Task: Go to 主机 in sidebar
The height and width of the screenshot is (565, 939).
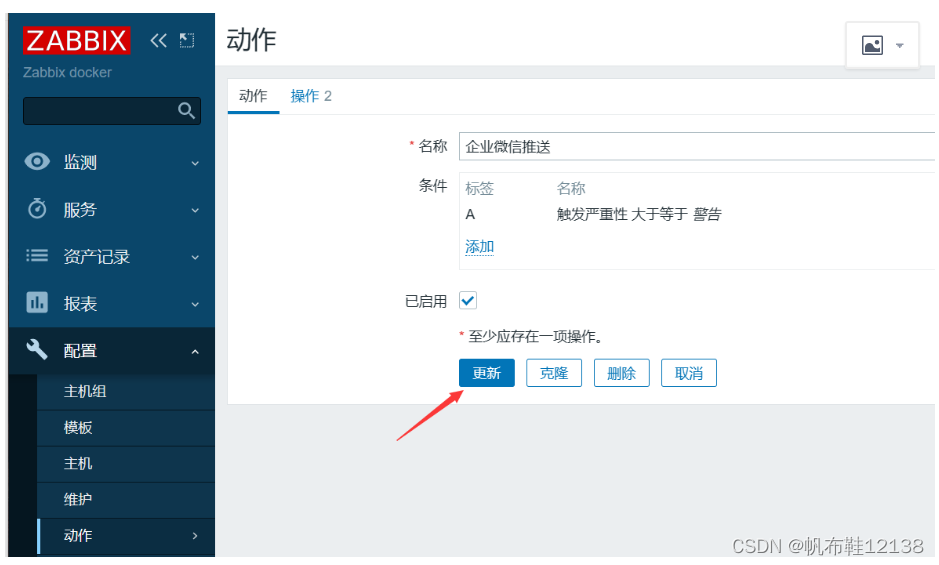Action: click(x=126, y=464)
